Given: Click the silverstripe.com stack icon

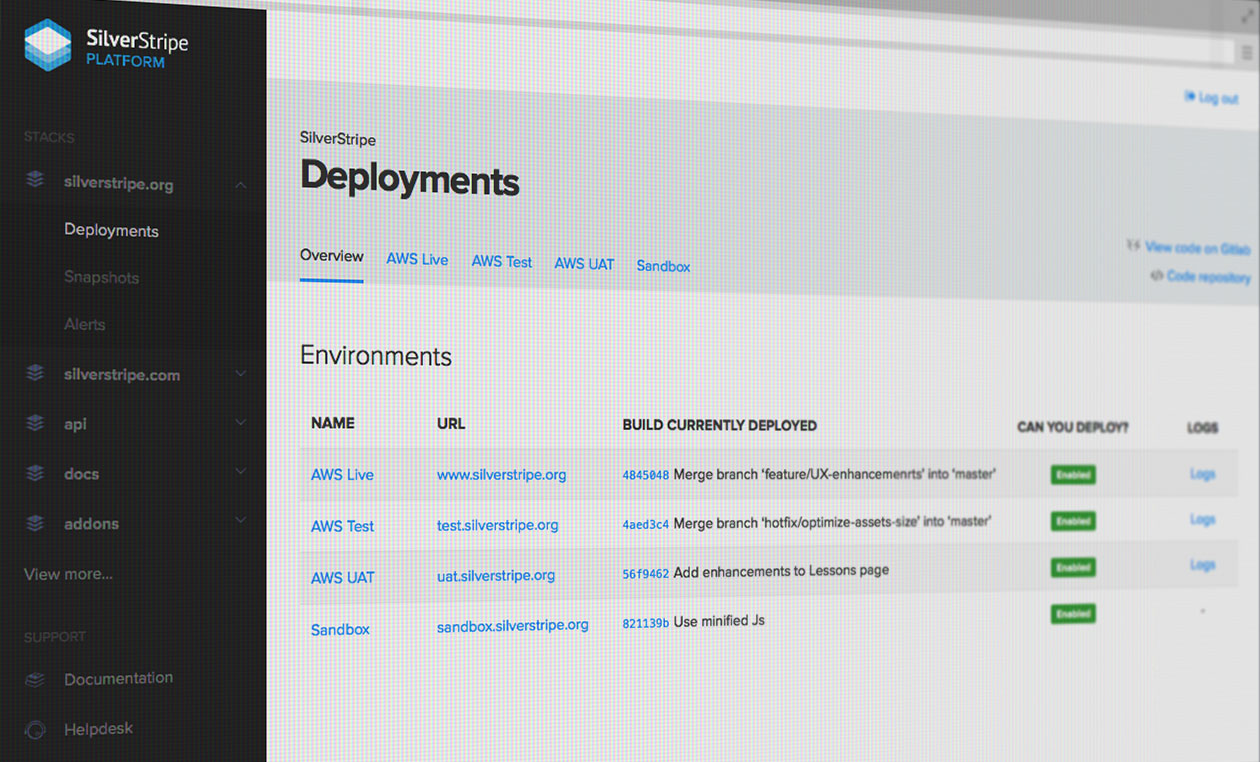Looking at the screenshot, I should (x=36, y=374).
